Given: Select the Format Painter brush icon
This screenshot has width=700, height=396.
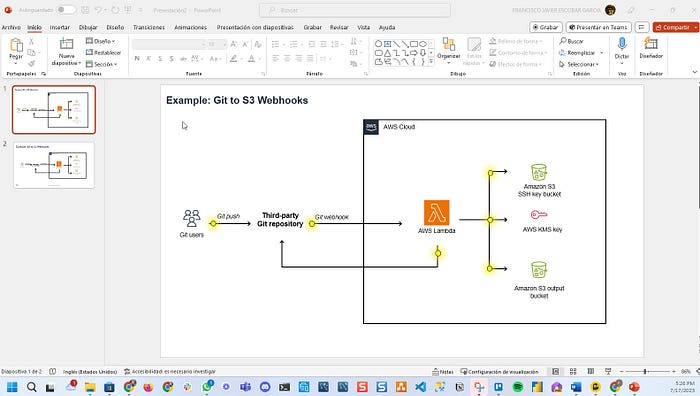Looking at the screenshot, I should (x=31, y=63).
